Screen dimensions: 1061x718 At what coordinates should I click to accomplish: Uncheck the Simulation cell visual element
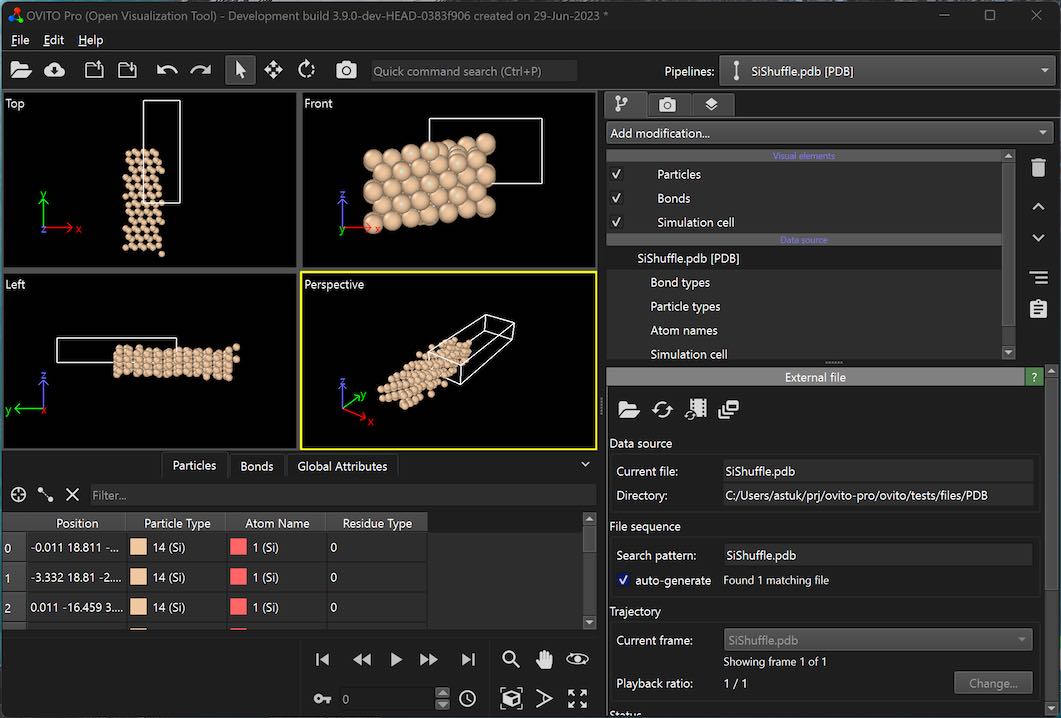point(617,222)
